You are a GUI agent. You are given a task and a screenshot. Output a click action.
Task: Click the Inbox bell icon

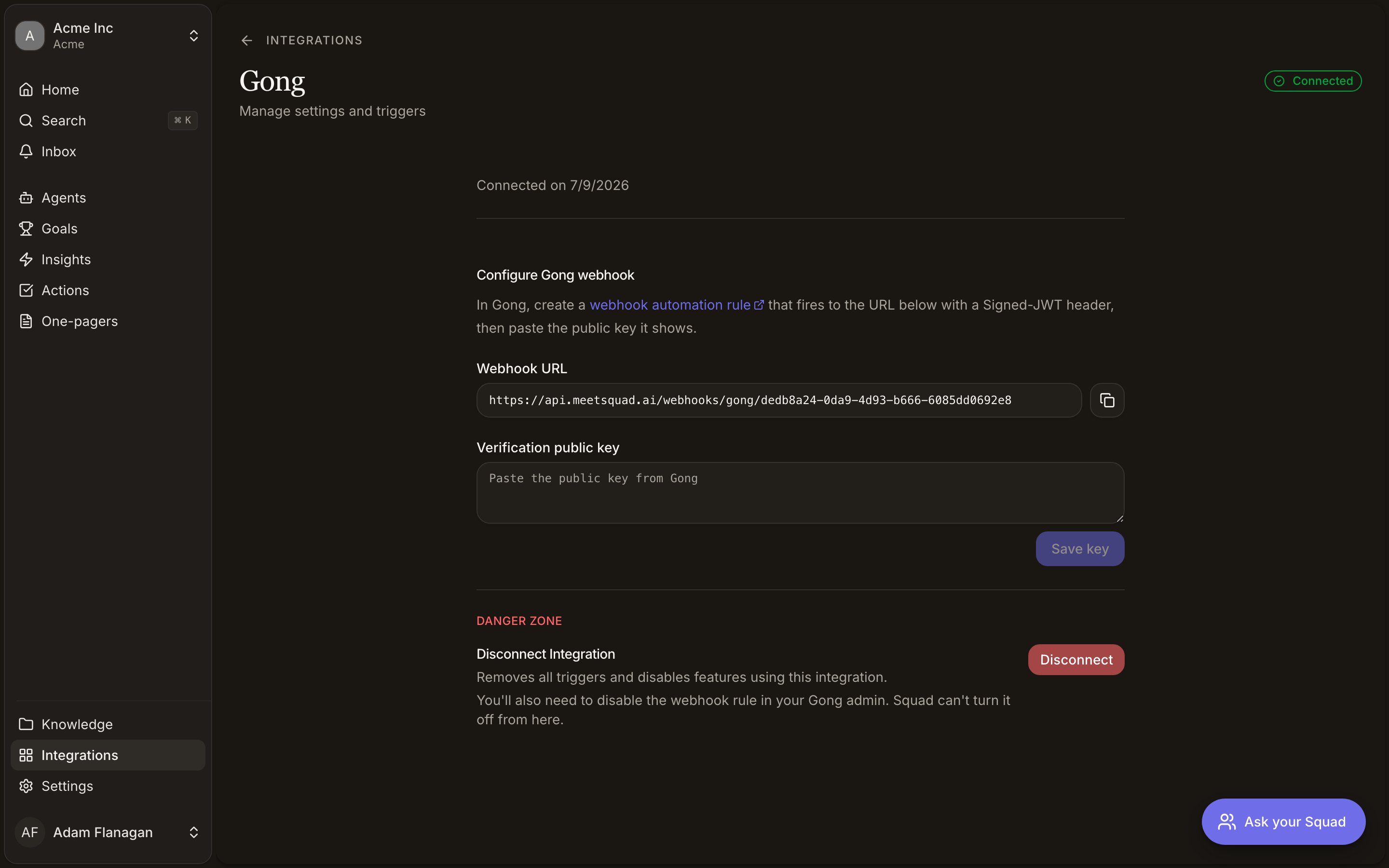tap(26, 151)
